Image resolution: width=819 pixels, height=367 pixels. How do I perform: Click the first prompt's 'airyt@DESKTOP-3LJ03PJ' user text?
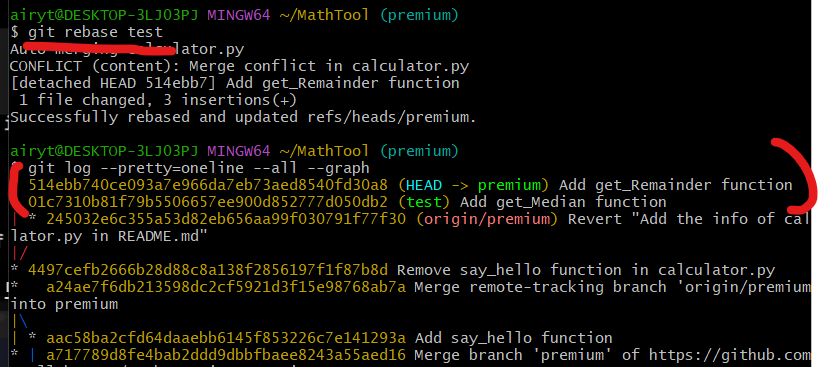104,15
